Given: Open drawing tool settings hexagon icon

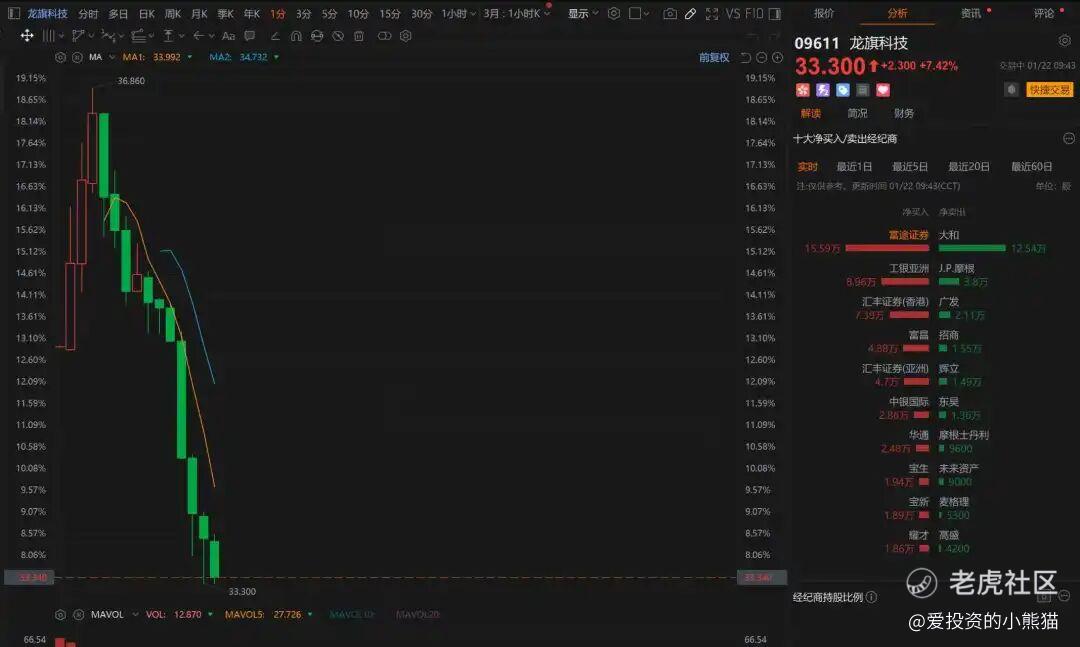Looking at the screenshot, I should point(406,36).
